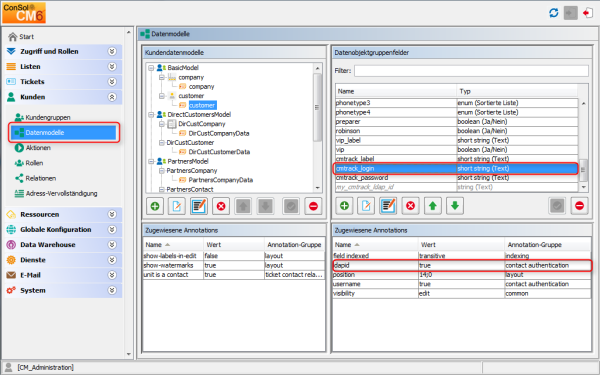Click the copy page icon under Datenobjektgruppenfelder
Viewport: 600px width, 375px height.
[366, 205]
